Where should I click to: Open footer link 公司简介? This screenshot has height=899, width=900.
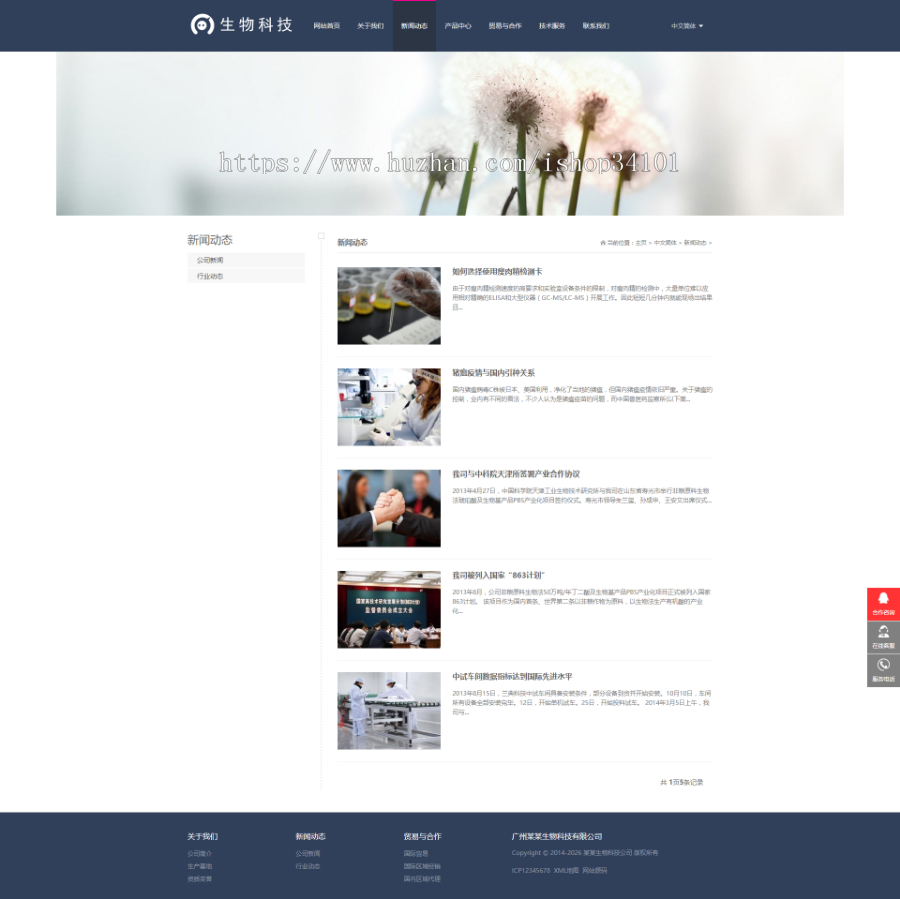tap(200, 854)
